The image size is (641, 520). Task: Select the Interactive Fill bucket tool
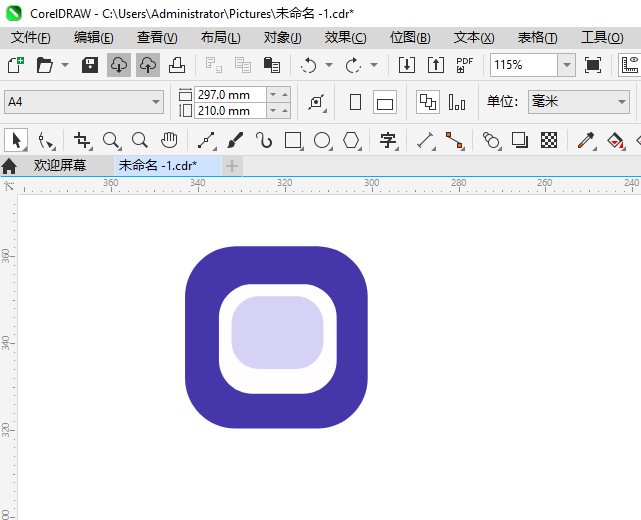616,140
